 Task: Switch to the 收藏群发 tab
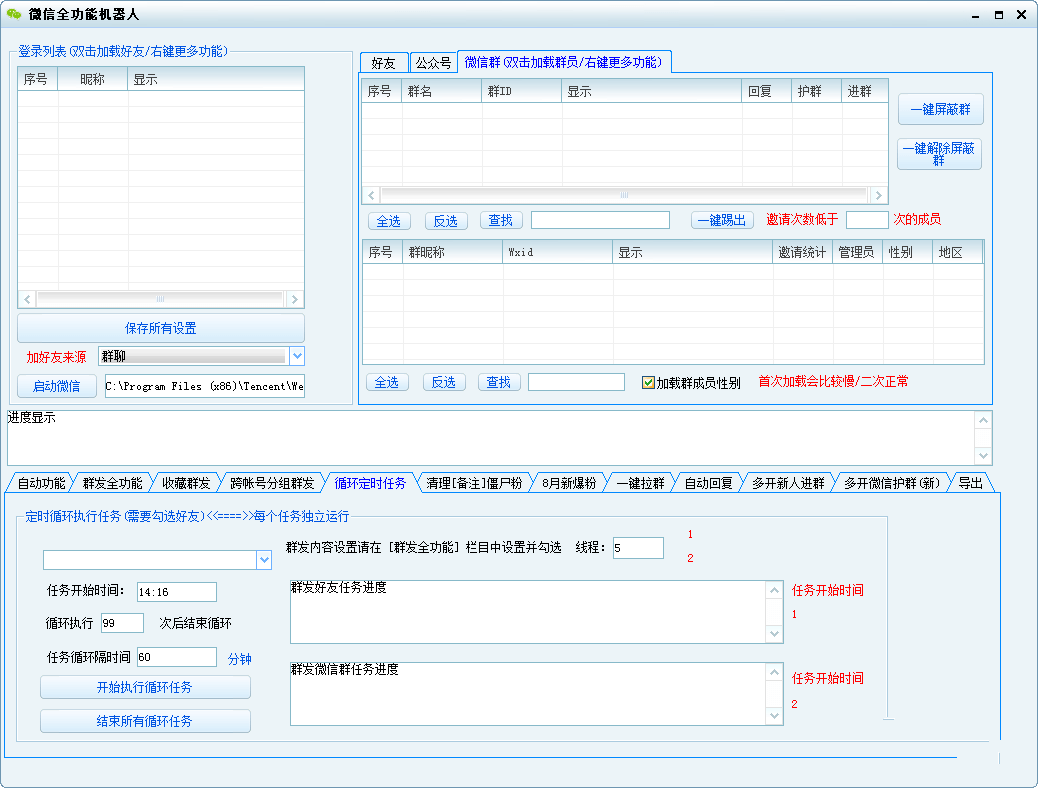186,483
